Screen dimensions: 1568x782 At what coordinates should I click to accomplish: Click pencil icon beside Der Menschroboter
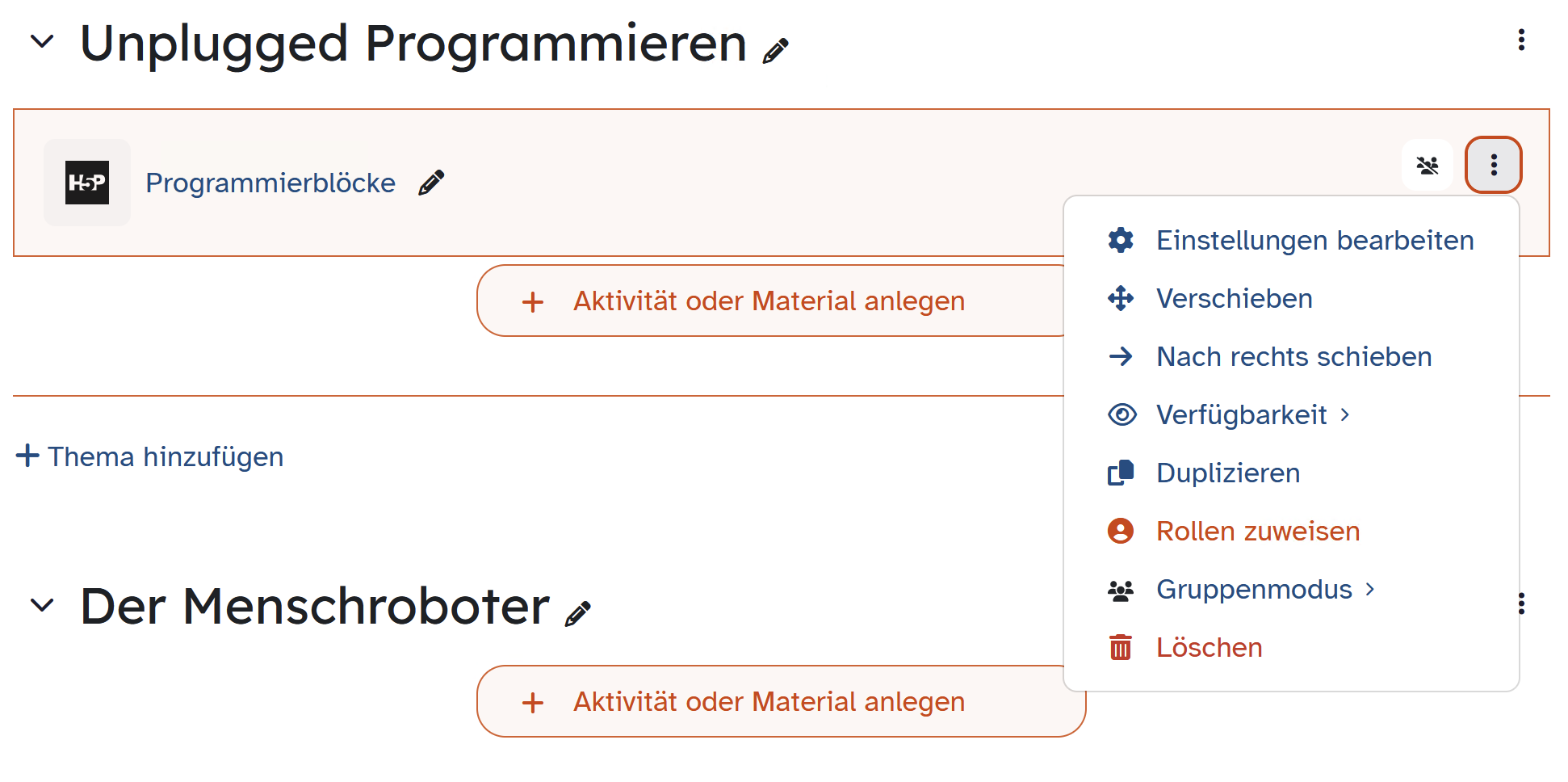click(577, 614)
